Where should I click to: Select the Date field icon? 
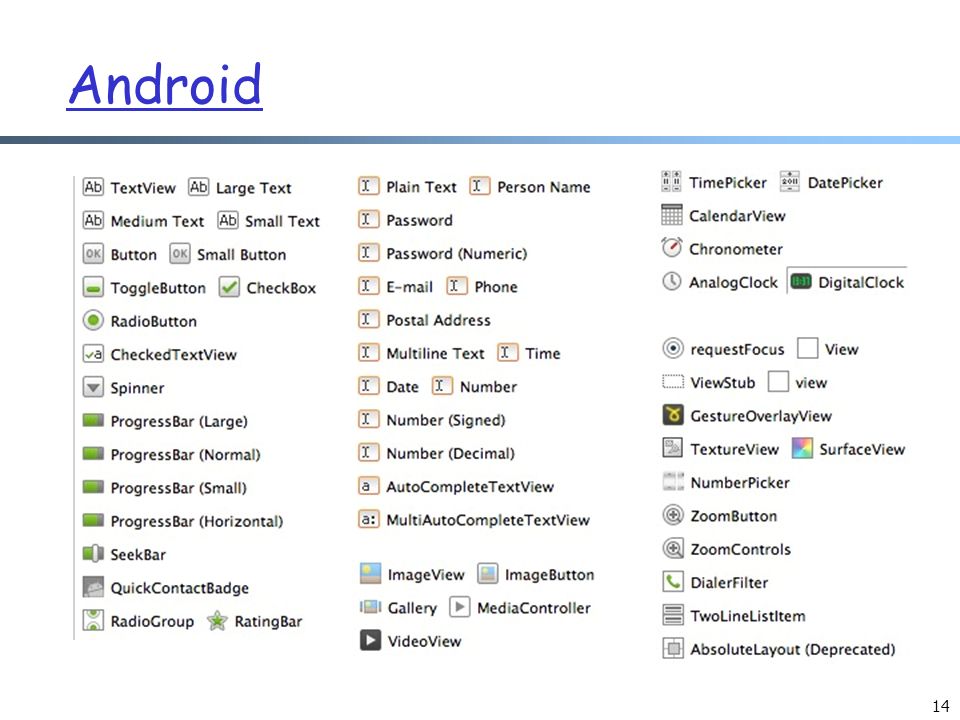(369, 386)
